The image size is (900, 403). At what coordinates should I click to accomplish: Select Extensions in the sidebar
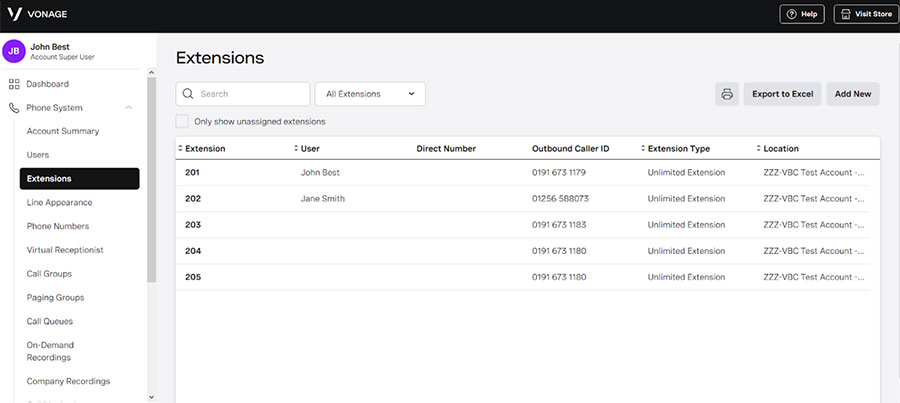[79, 179]
